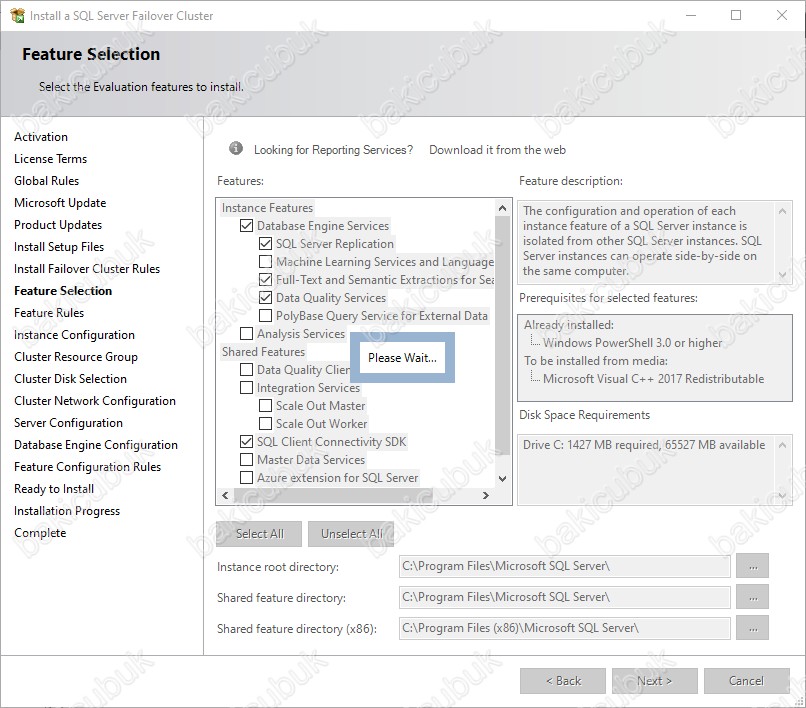This screenshot has height=708, width=806.
Task: Tick the Integration Services checkbox
Action: [x=246, y=388]
